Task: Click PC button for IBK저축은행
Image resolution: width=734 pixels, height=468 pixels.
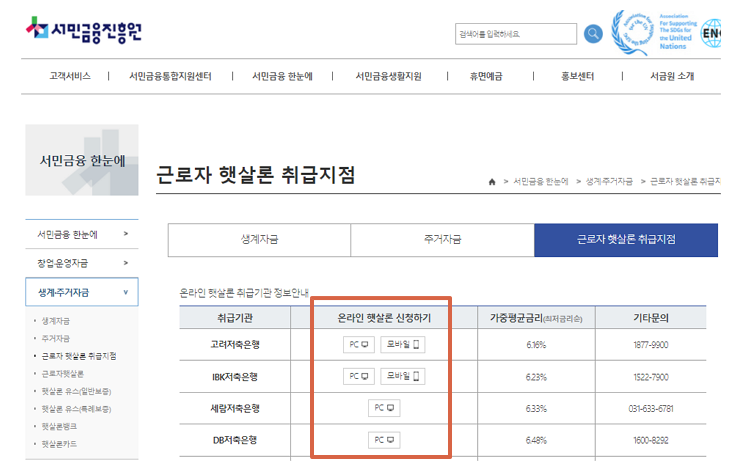Action: pyautogui.click(x=359, y=376)
